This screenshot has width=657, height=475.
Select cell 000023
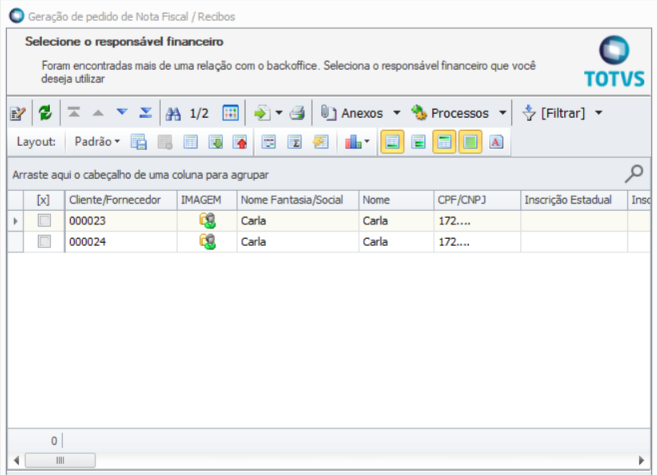121,221
